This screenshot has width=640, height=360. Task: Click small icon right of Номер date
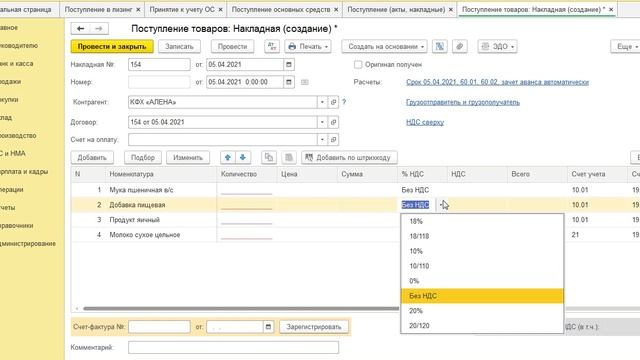(304, 82)
